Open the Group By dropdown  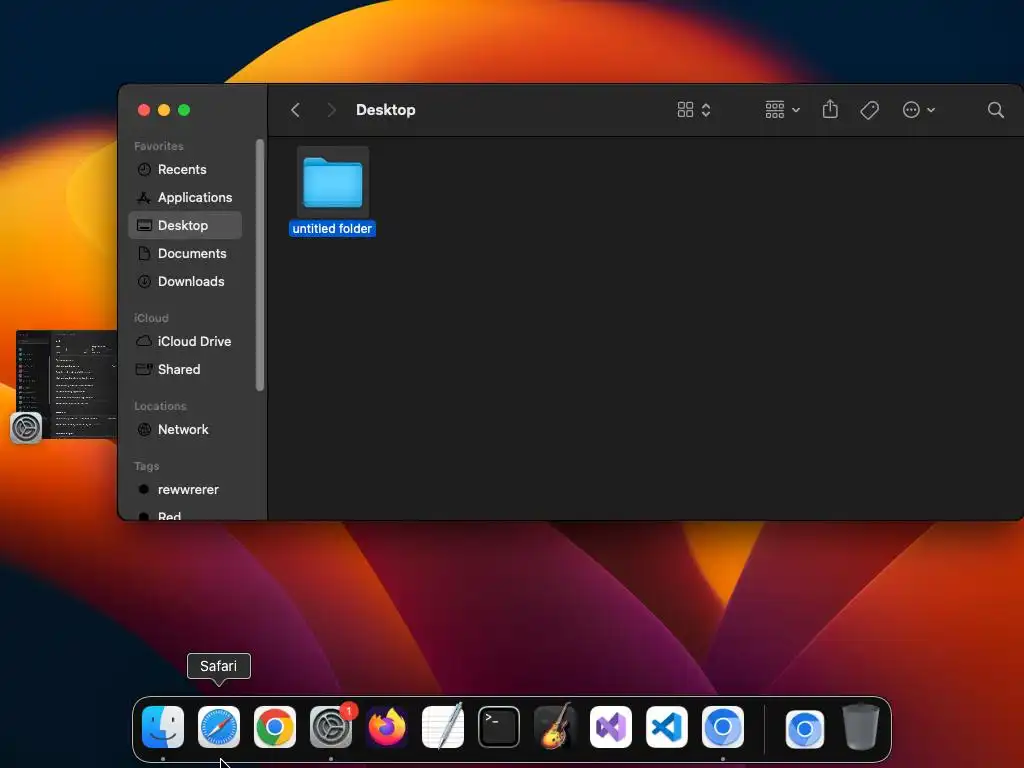click(x=782, y=110)
